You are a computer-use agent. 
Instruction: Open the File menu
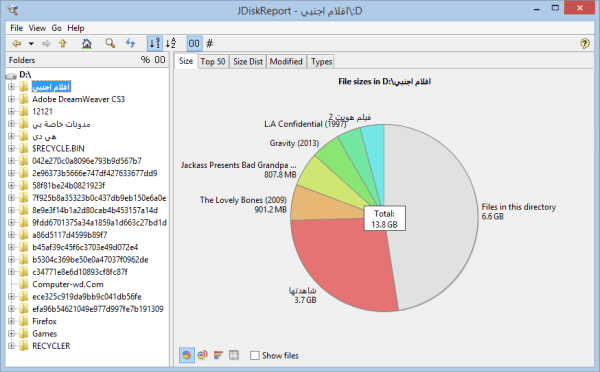point(16,28)
